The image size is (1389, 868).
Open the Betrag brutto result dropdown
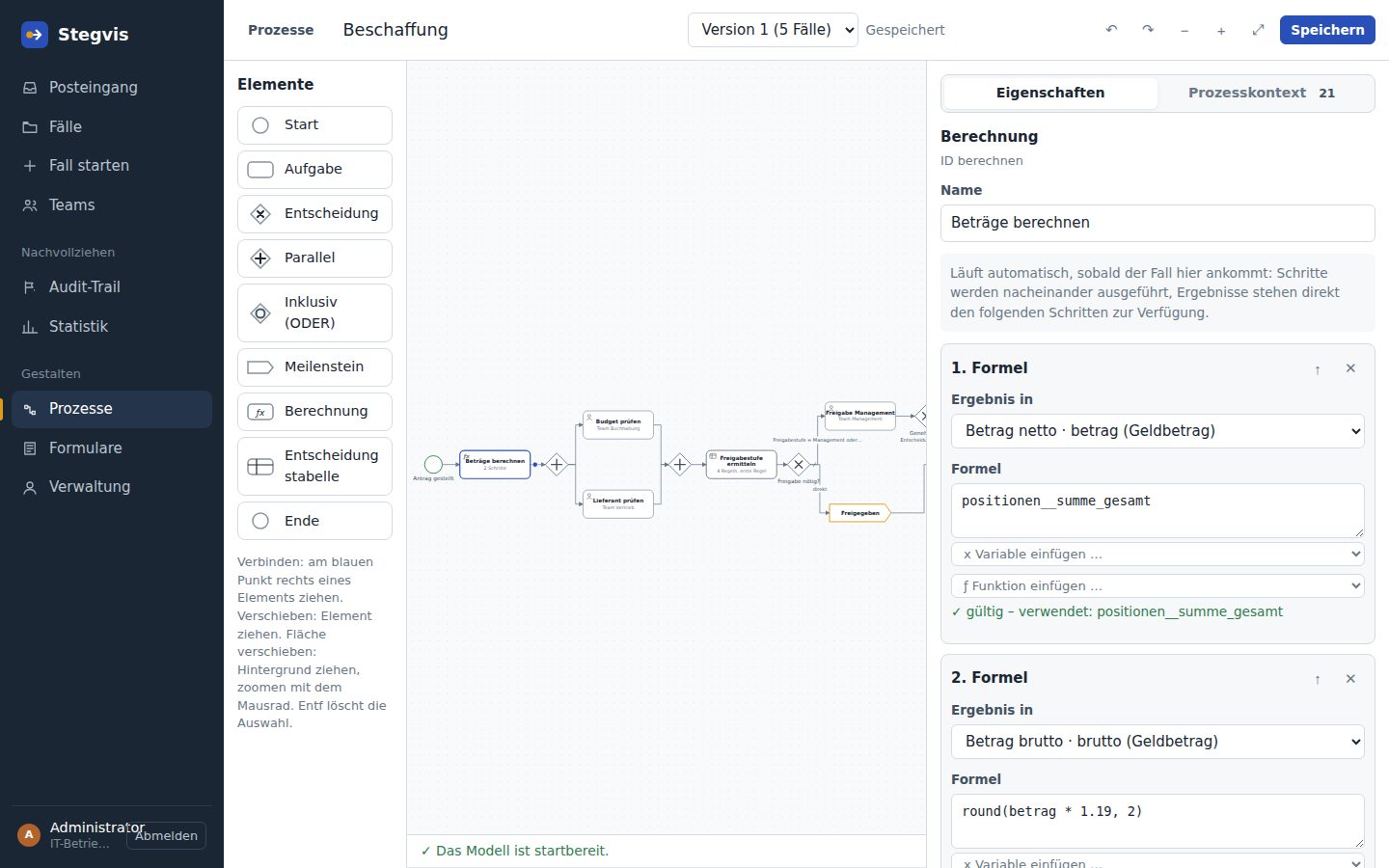click(x=1157, y=742)
